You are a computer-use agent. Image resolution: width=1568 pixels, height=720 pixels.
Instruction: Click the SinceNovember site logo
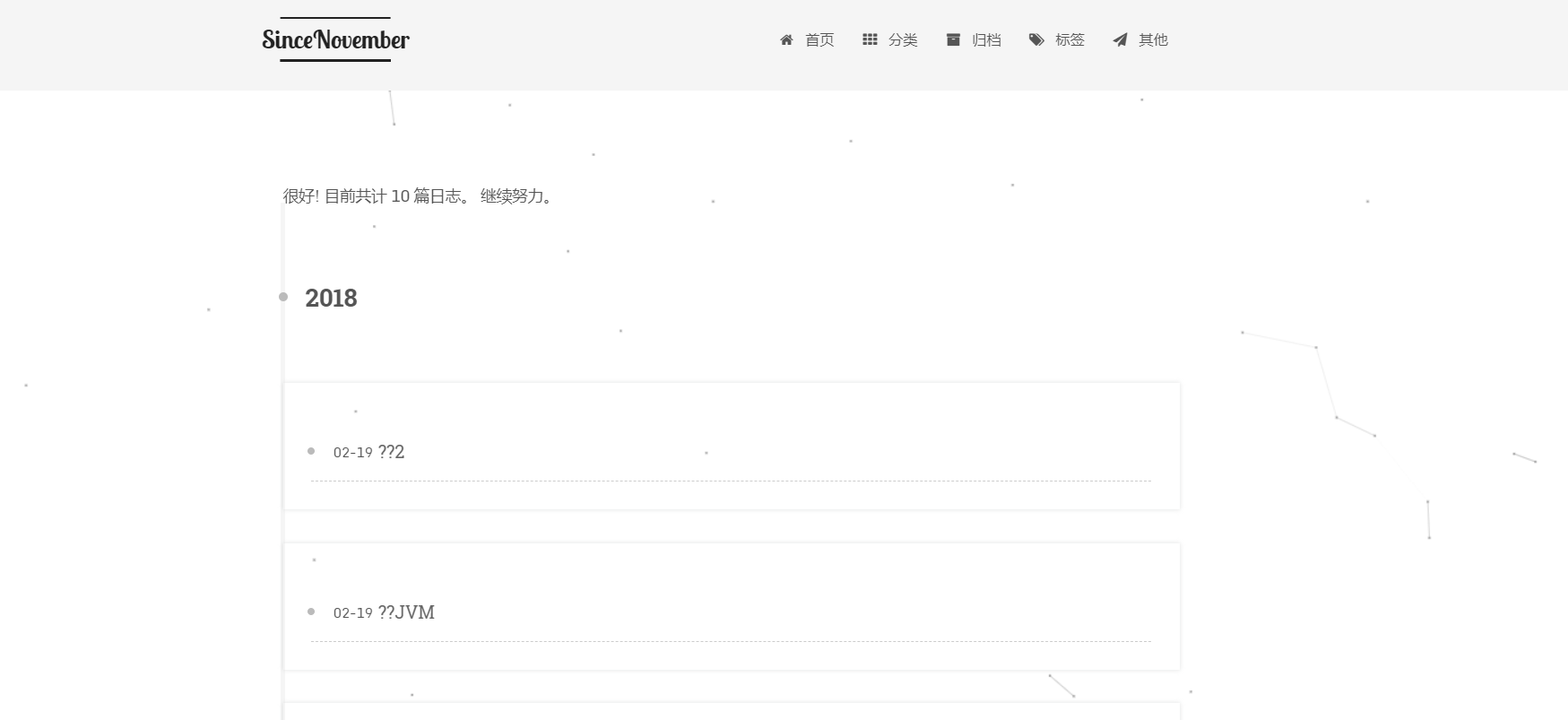click(335, 39)
